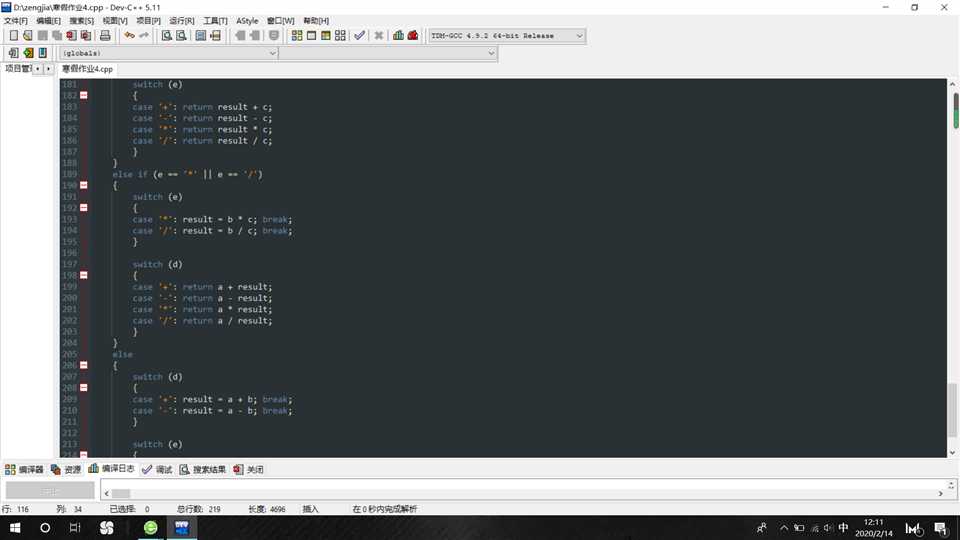The height and width of the screenshot is (540, 960).
Task: Click the Rebuild All icon
Action: 340,36
